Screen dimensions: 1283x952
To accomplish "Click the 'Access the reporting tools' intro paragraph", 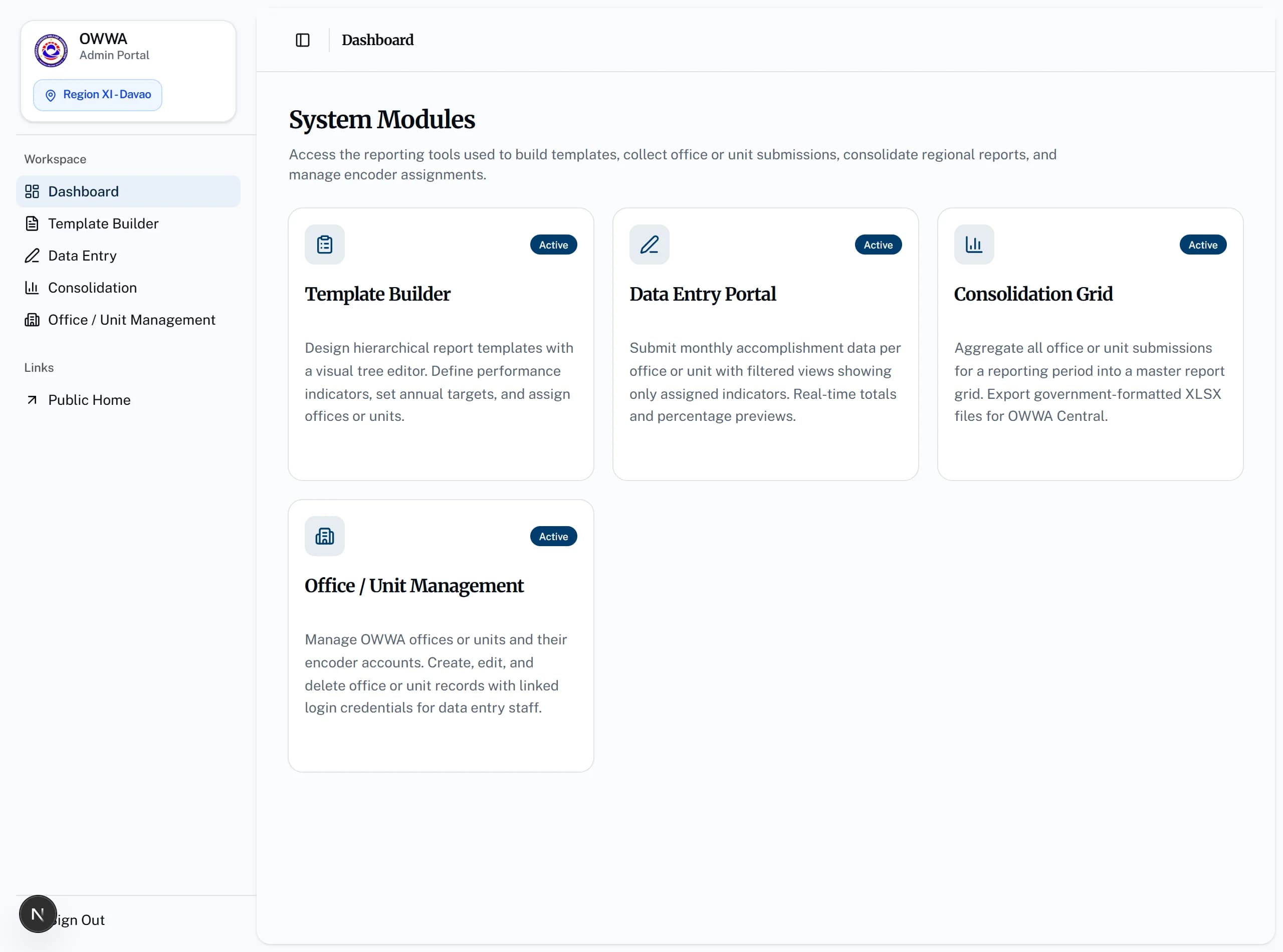I will click(672, 165).
